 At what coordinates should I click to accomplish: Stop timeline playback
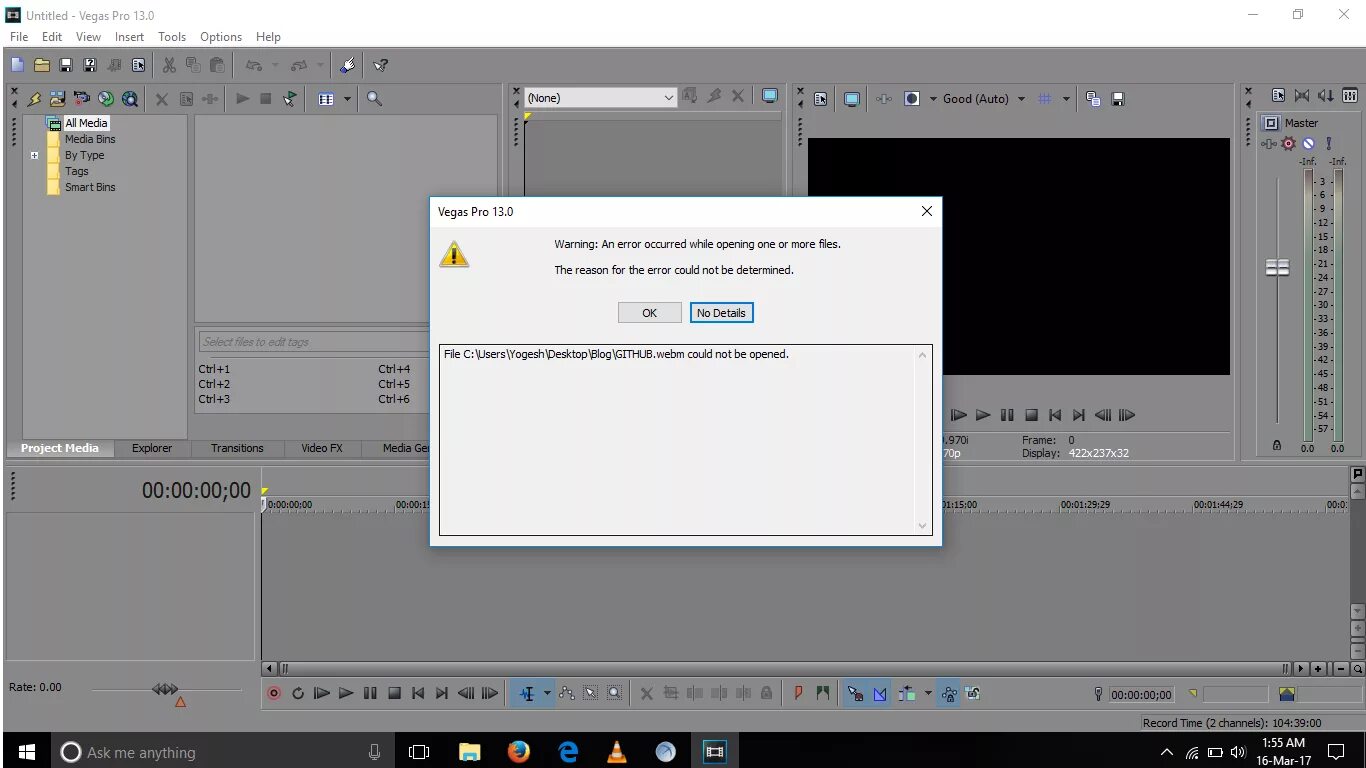point(394,693)
